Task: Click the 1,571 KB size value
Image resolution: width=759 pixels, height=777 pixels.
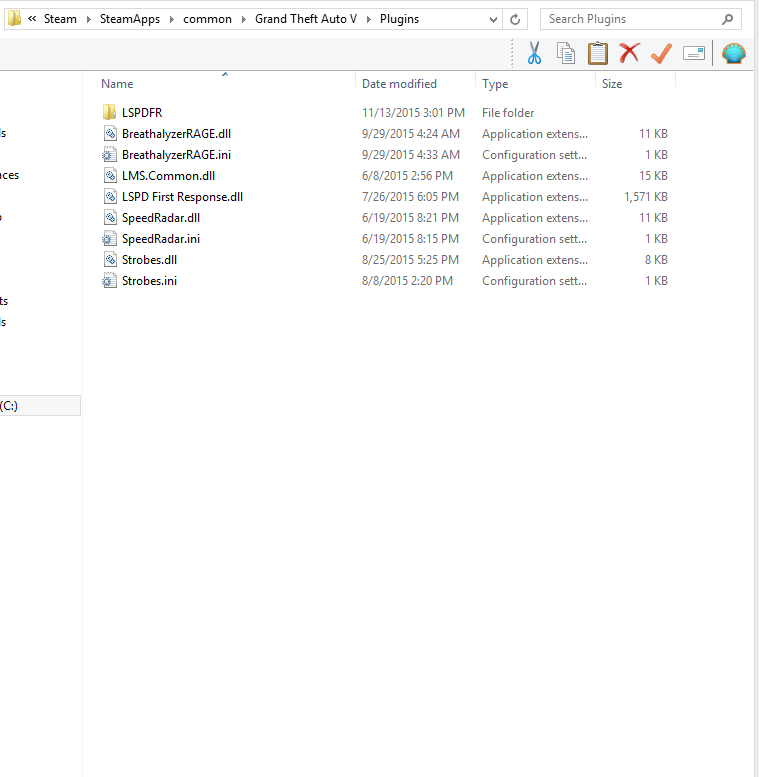Action: [646, 197]
